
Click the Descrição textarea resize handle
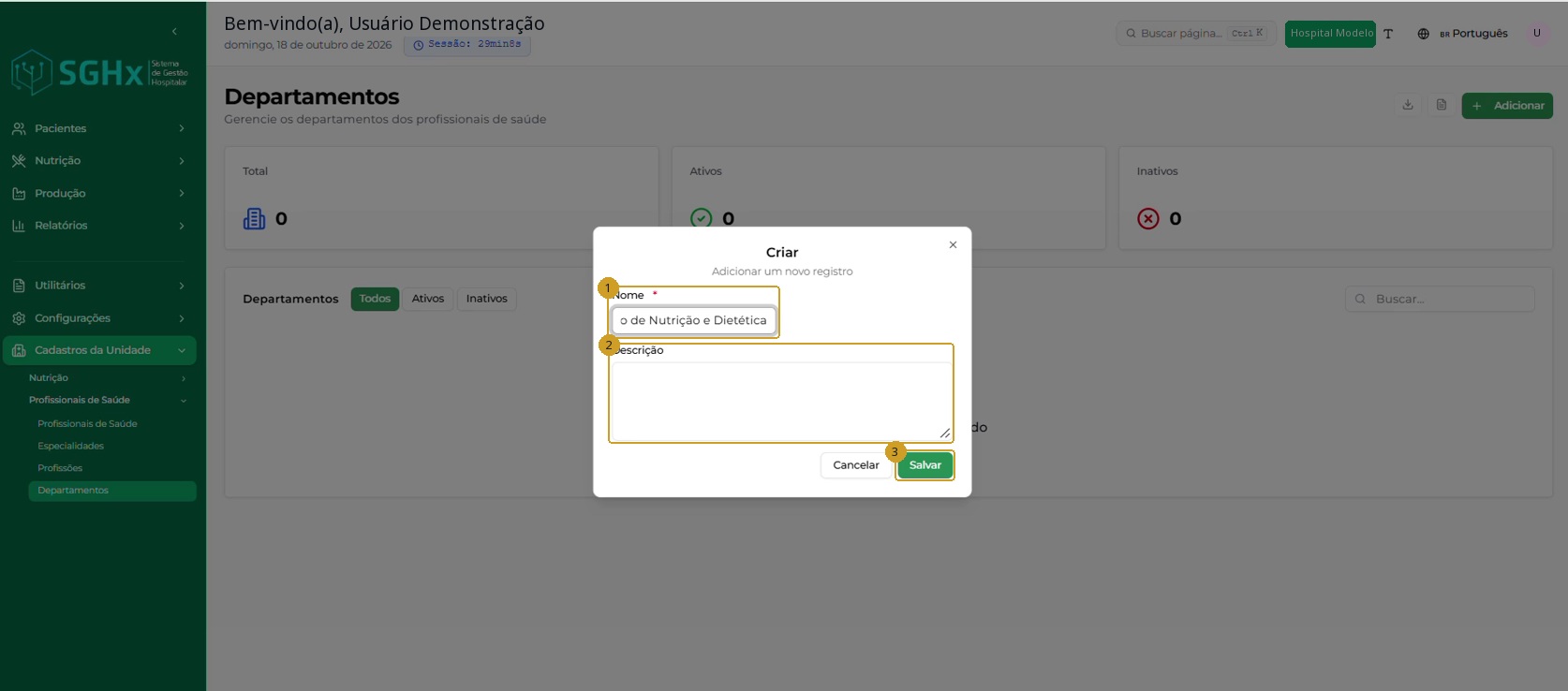[x=944, y=434]
